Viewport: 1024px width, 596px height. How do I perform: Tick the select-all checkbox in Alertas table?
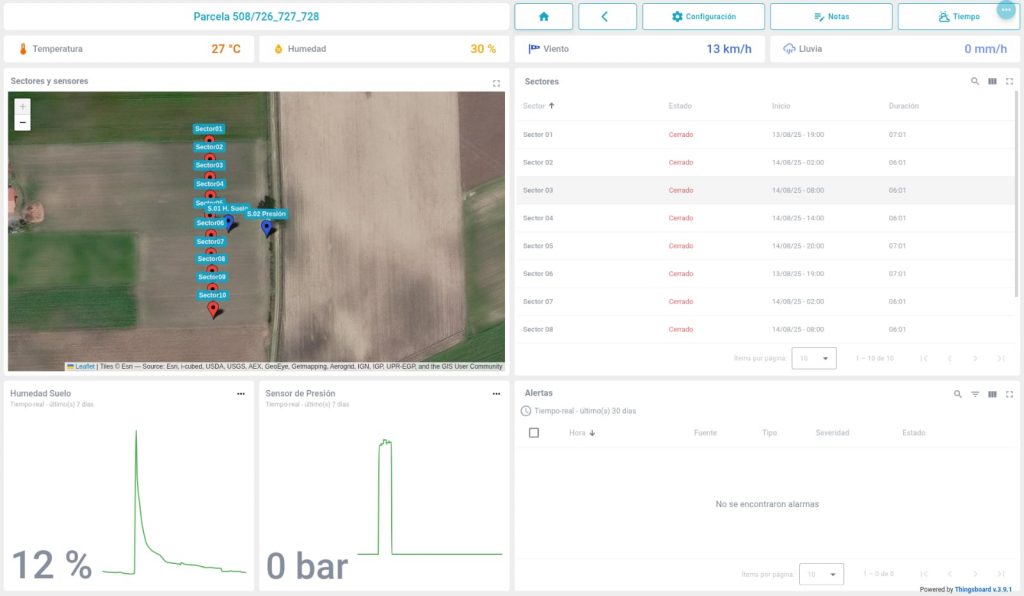[x=534, y=433]
